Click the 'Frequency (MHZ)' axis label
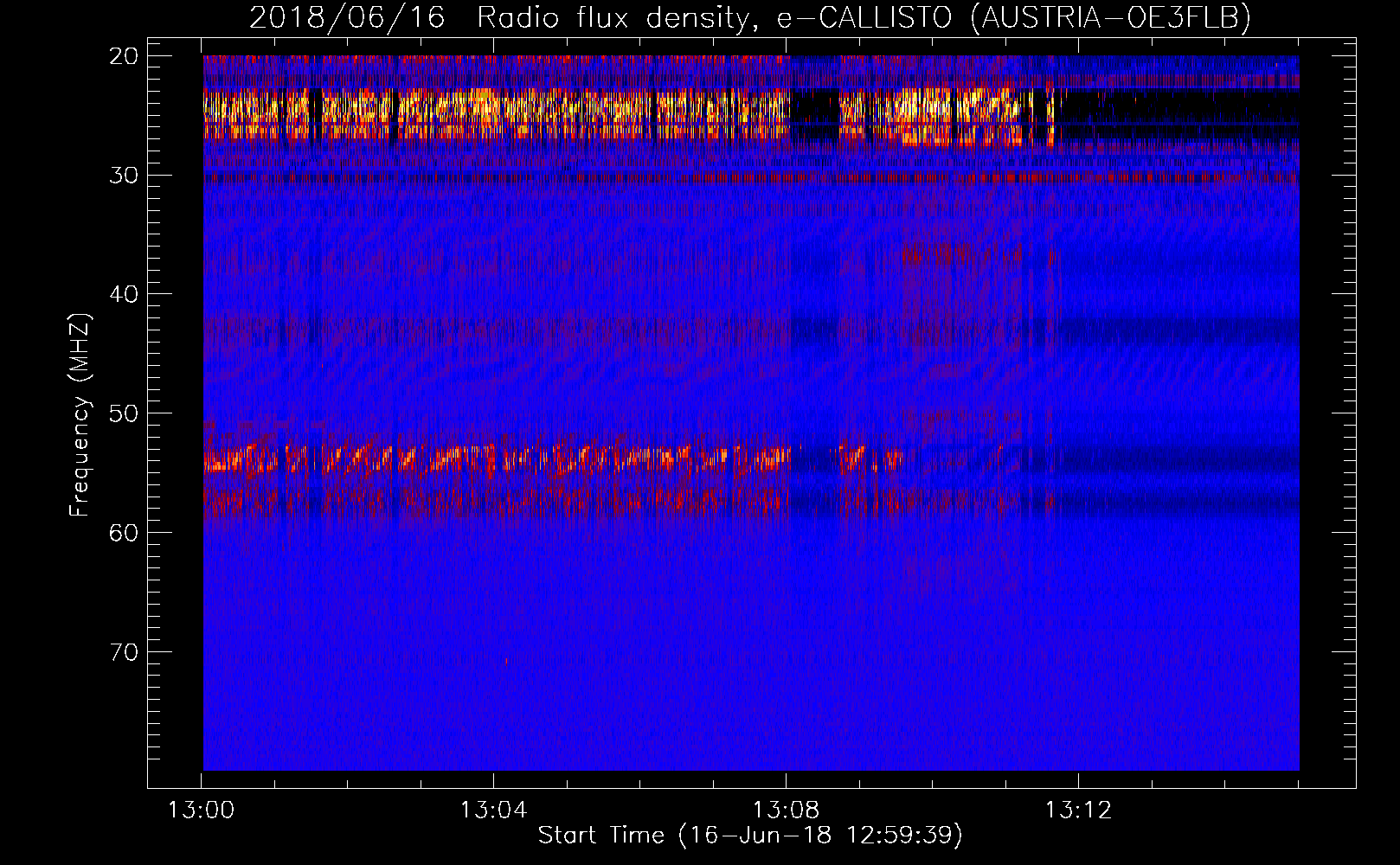The height and width of the screenshot is (865, 1400). (80, 413)
